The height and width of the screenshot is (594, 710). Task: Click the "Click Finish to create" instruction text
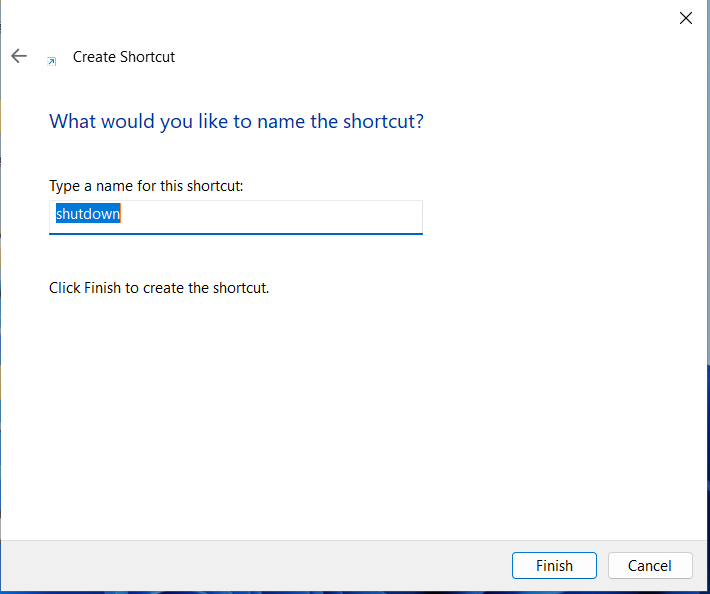159,288
